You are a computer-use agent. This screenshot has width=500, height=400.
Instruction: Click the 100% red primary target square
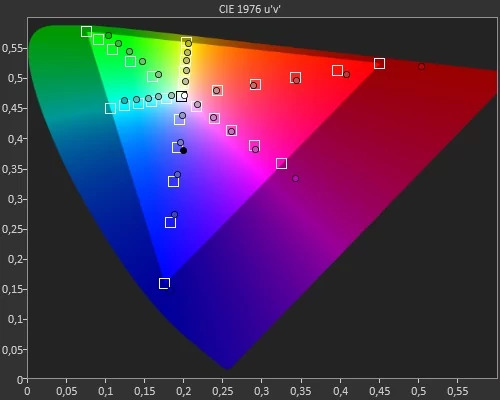[379, 63]
